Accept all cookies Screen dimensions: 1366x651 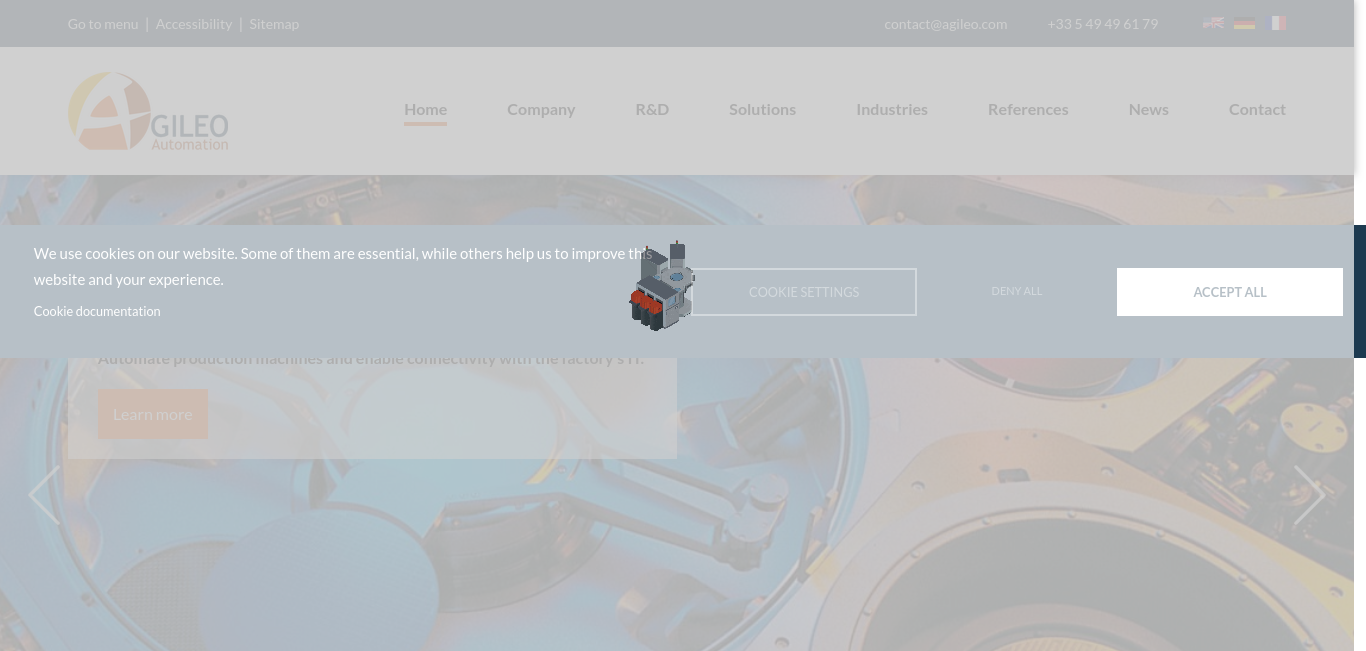click(x=1230, y=292)
